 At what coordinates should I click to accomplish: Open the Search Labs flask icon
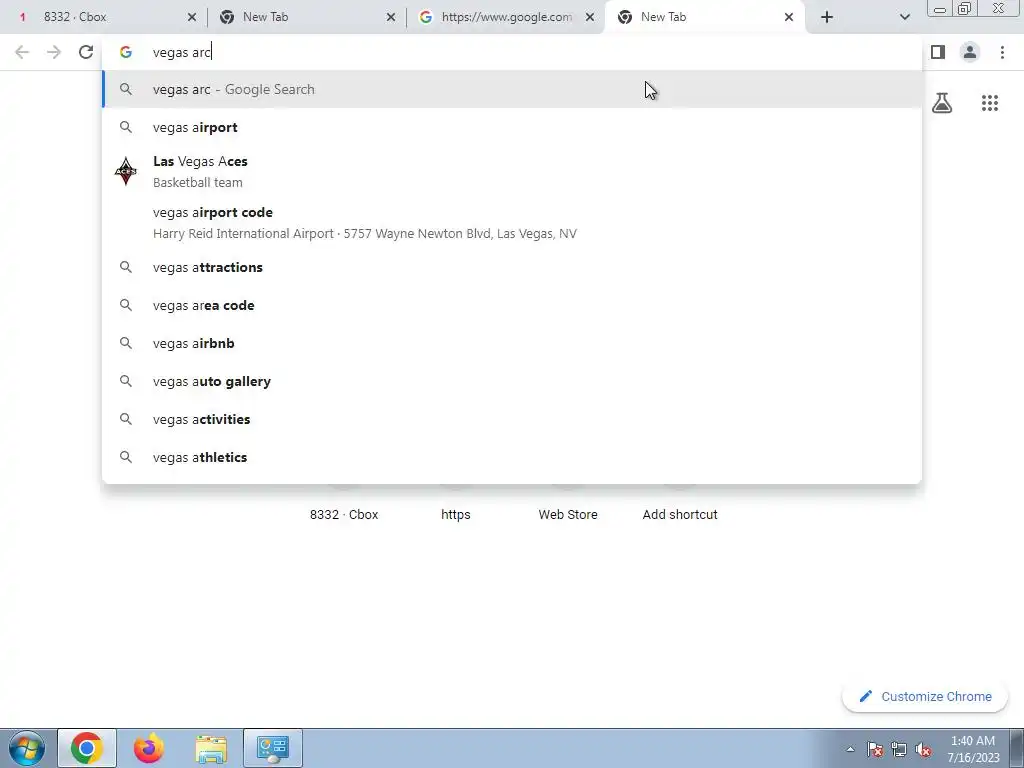942,103
